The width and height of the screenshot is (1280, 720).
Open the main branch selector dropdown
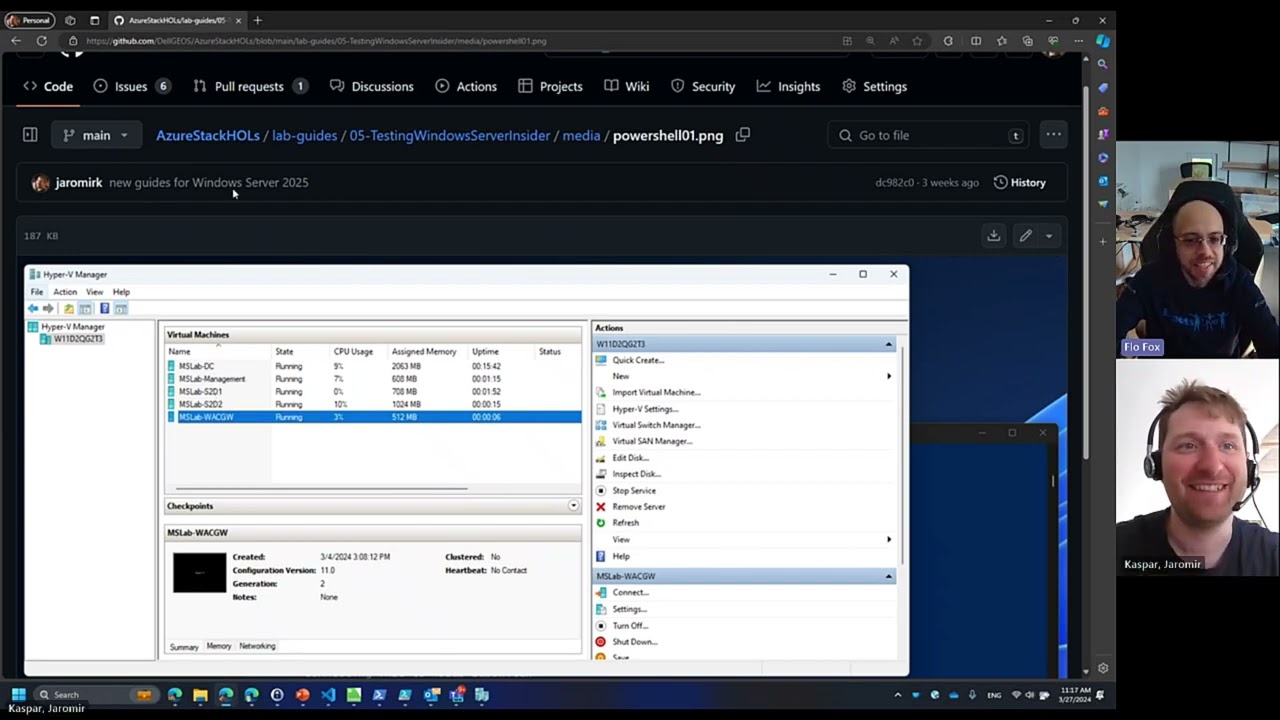(96, 135)
